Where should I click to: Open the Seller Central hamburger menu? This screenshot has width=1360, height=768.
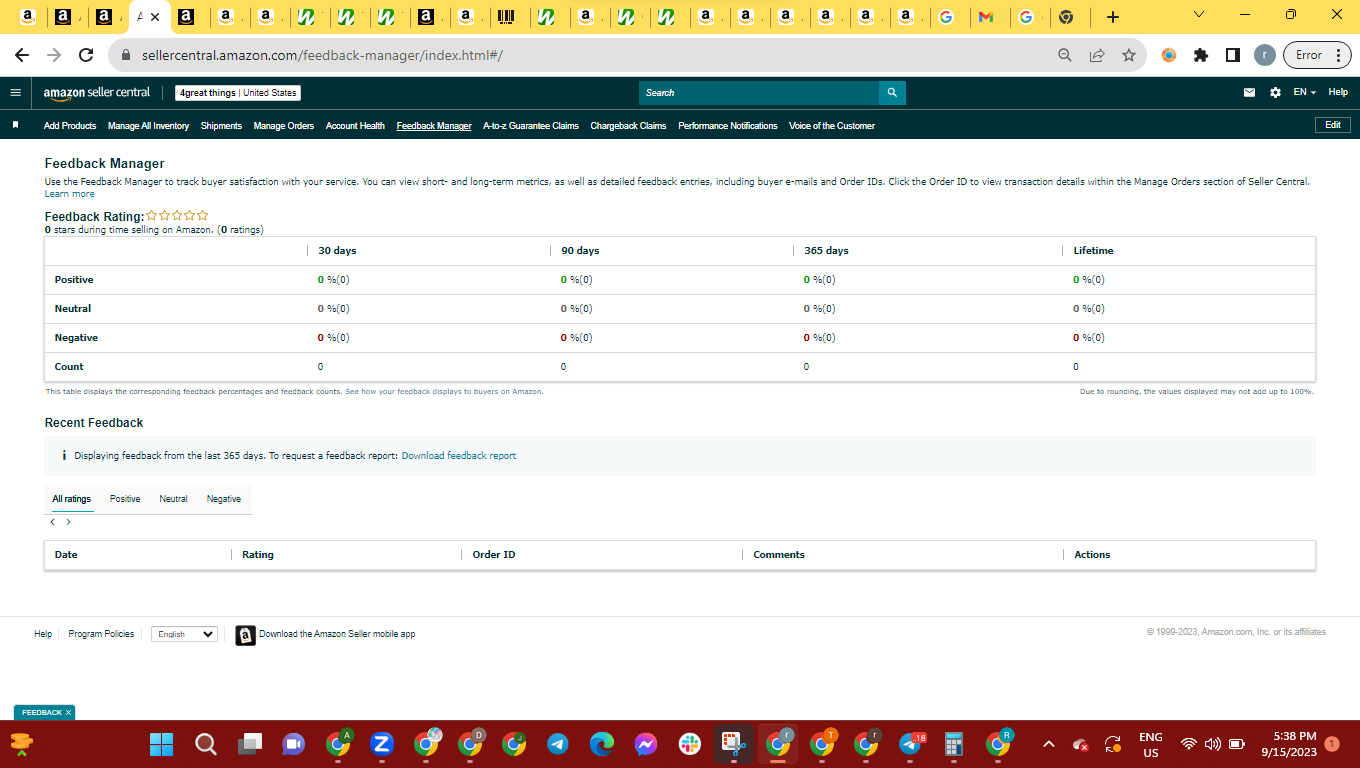click(15, 92)
